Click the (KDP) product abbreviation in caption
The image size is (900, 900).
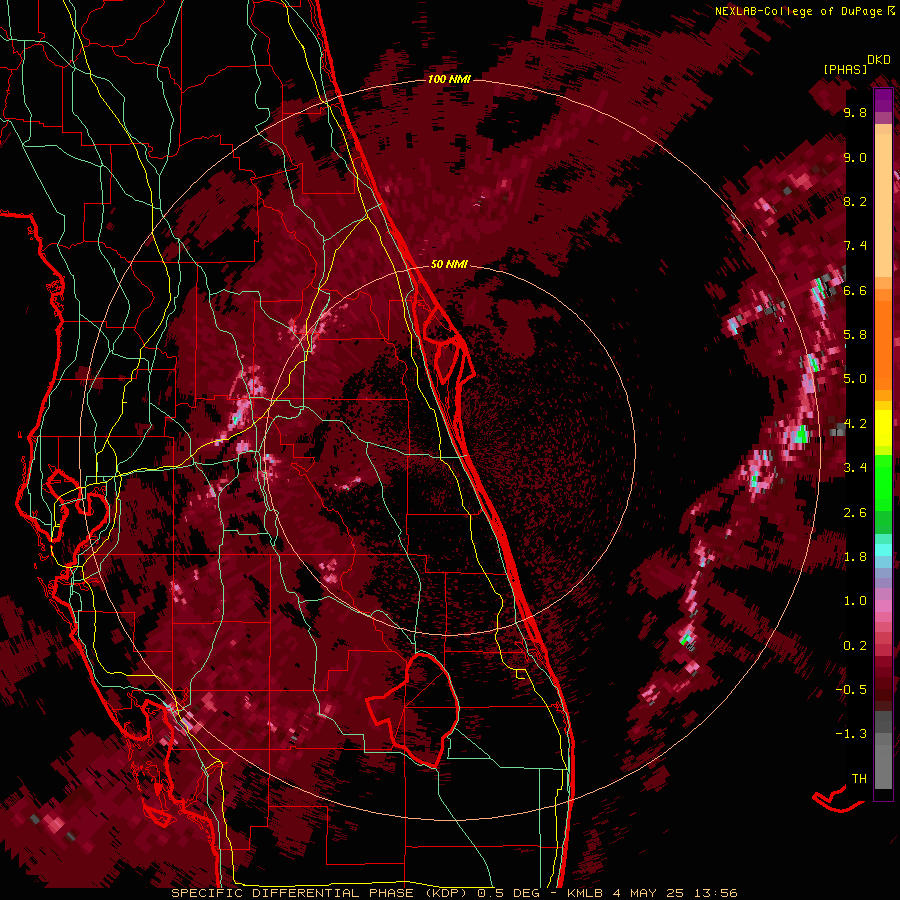(445, 893)
